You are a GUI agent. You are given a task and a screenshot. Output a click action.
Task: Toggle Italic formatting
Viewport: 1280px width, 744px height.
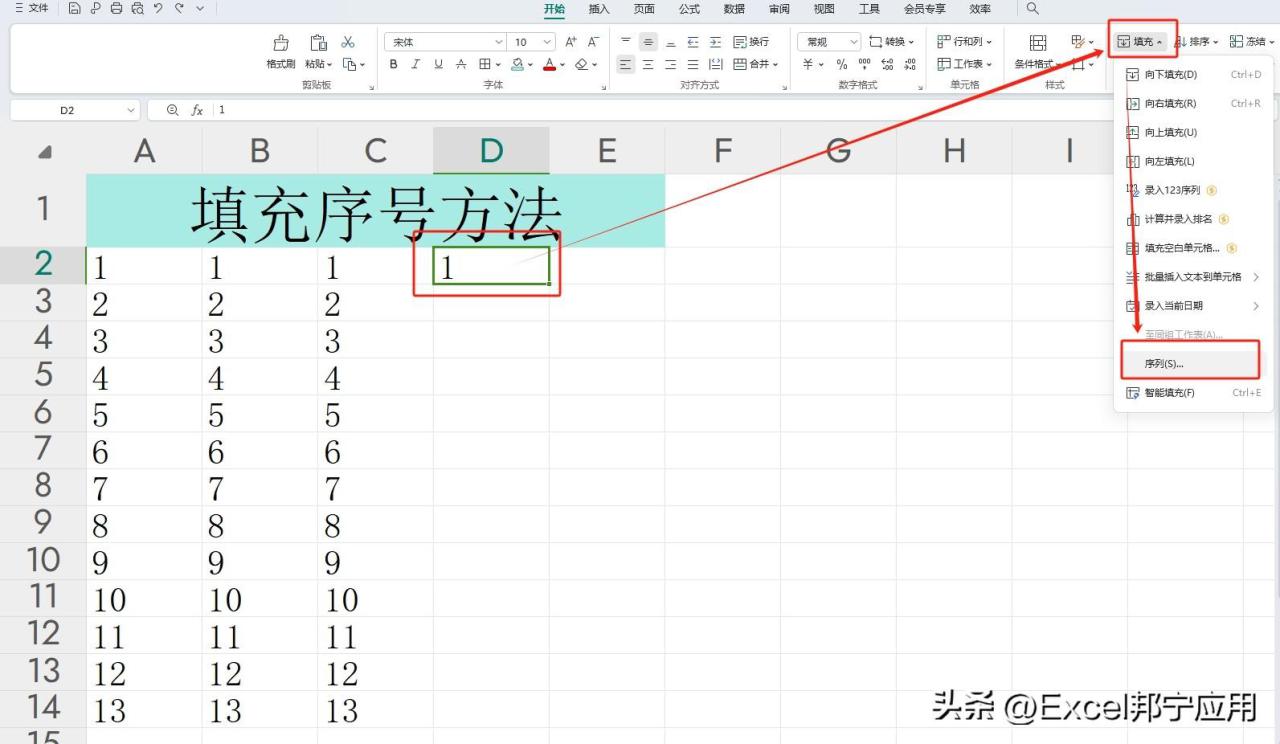[x=416, y=64]
